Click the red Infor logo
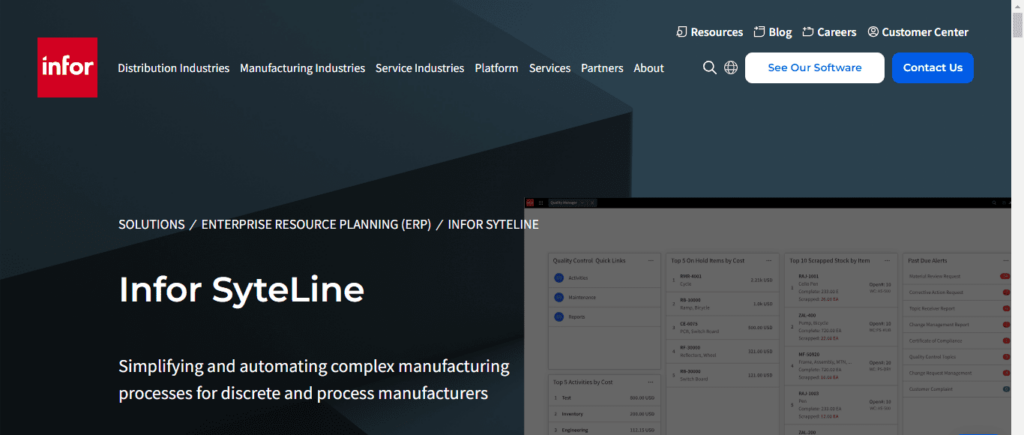This screenshot has height=435, width=1024. (x=67, y=67)
